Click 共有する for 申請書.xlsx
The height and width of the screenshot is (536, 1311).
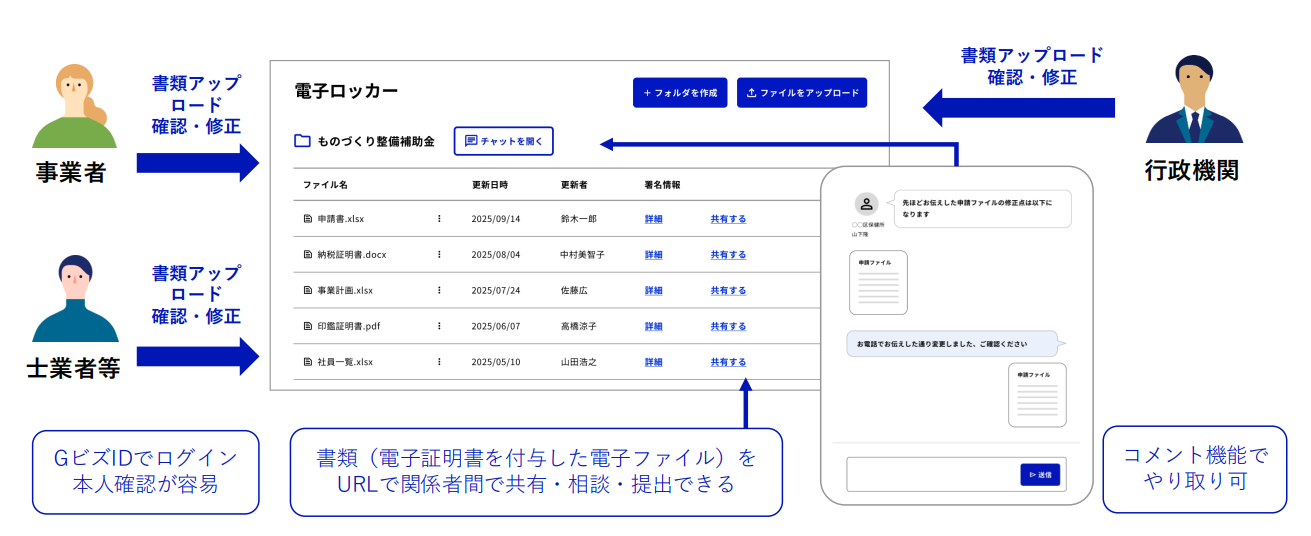(728, 218)
